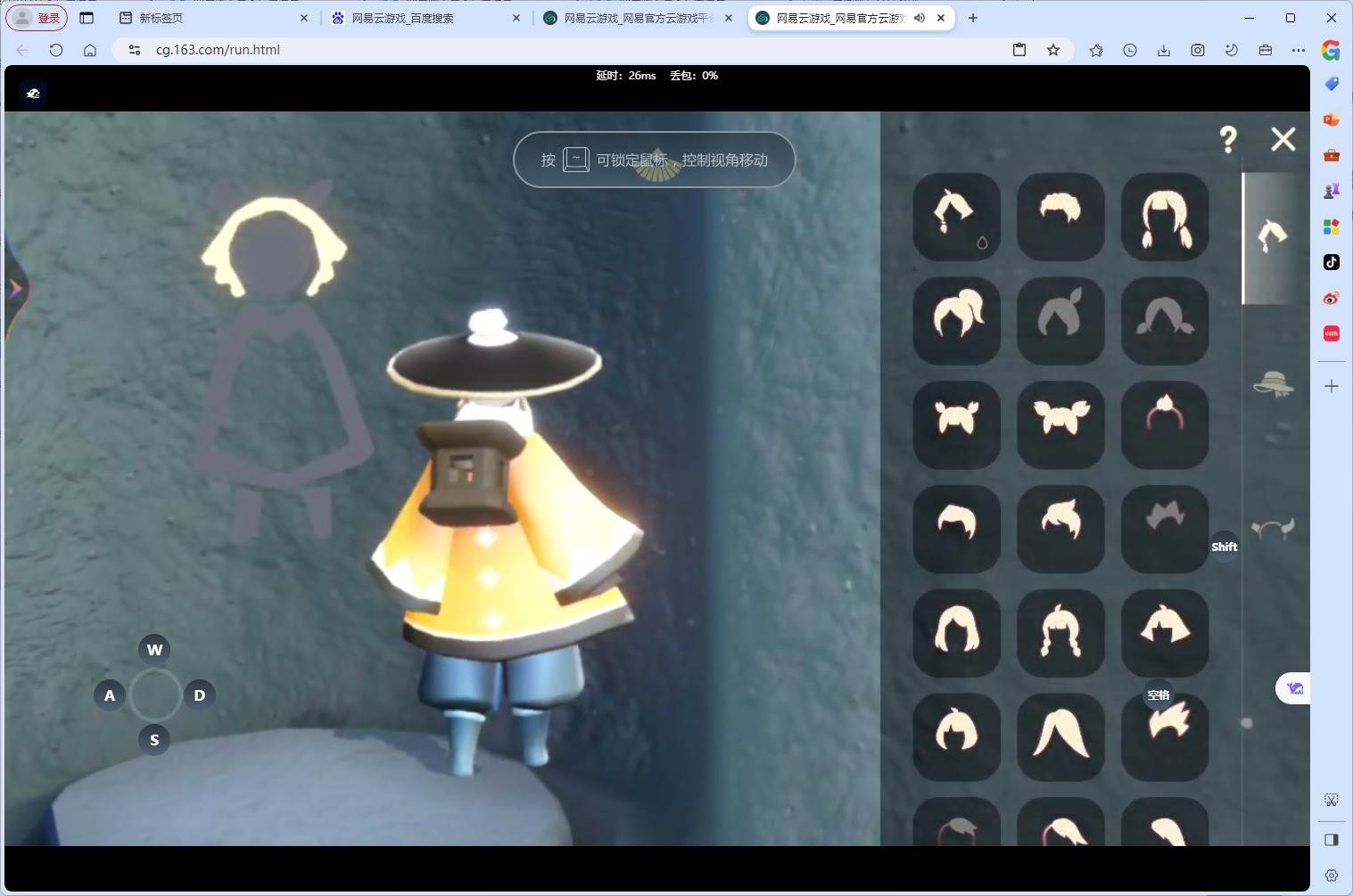
Task: Mute audio on the active cloud game tab
Action: pos(920,18)
